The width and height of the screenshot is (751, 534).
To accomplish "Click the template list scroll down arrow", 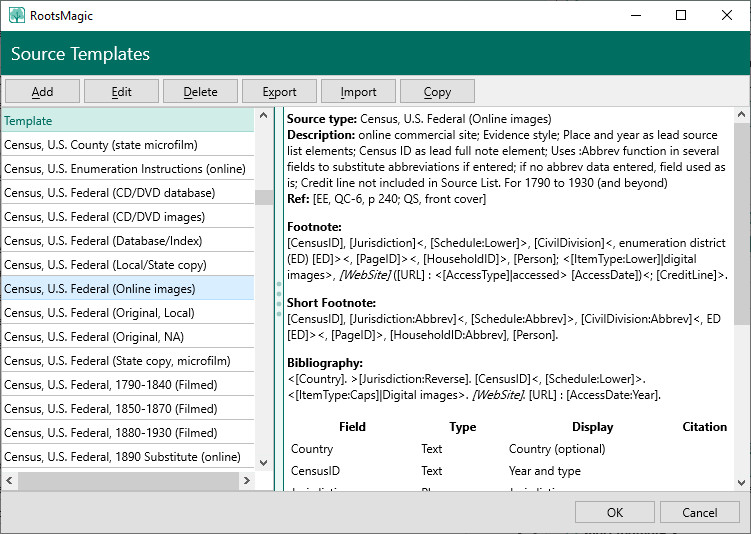I will 264,462.
